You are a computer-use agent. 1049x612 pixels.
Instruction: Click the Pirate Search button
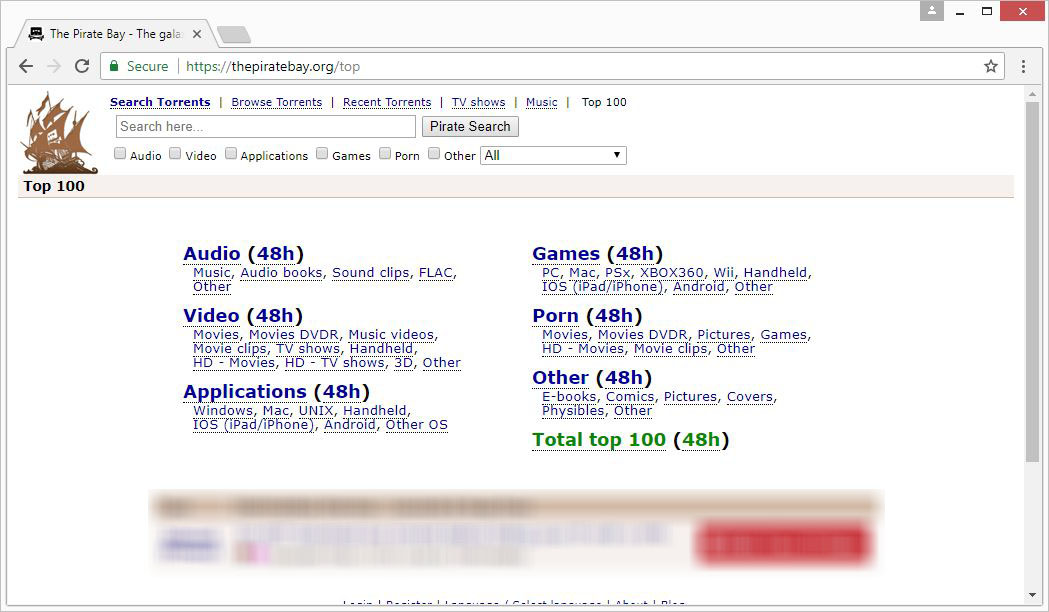(x=470, y=126)
